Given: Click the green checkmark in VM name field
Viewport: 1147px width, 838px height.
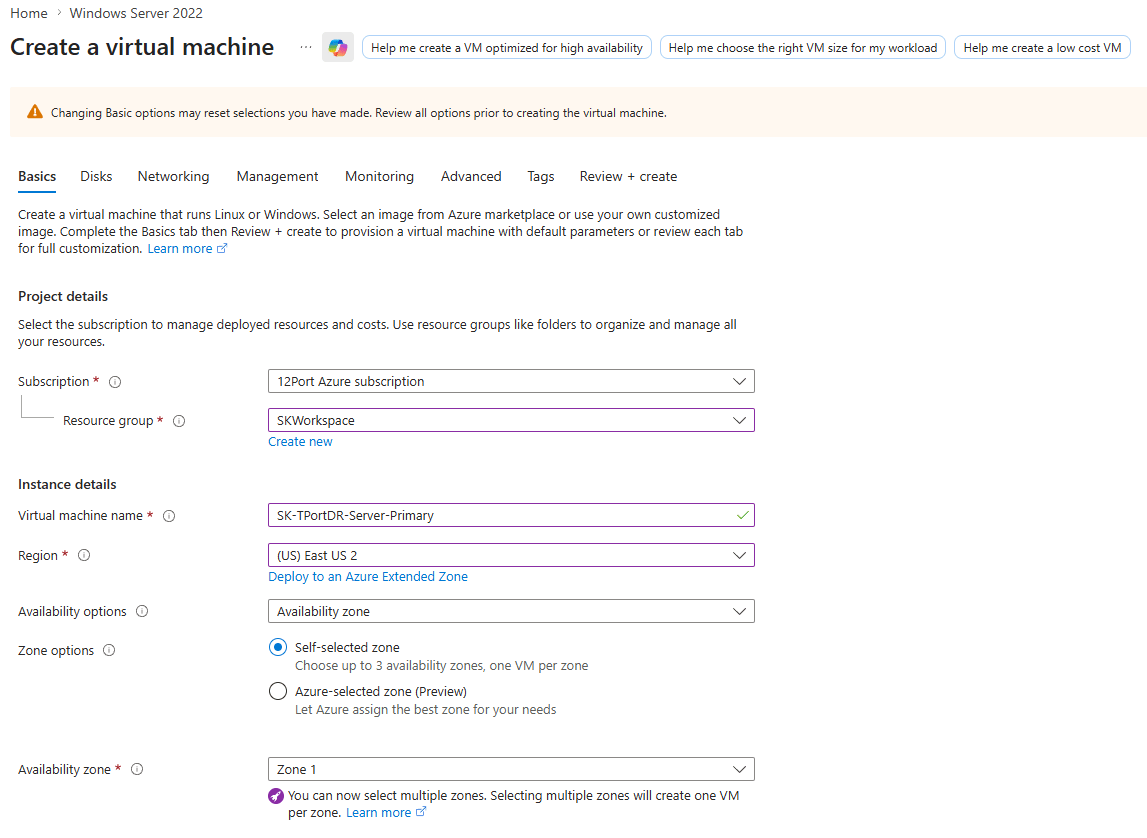Looking at the screenshot, I should pos(742,516).
